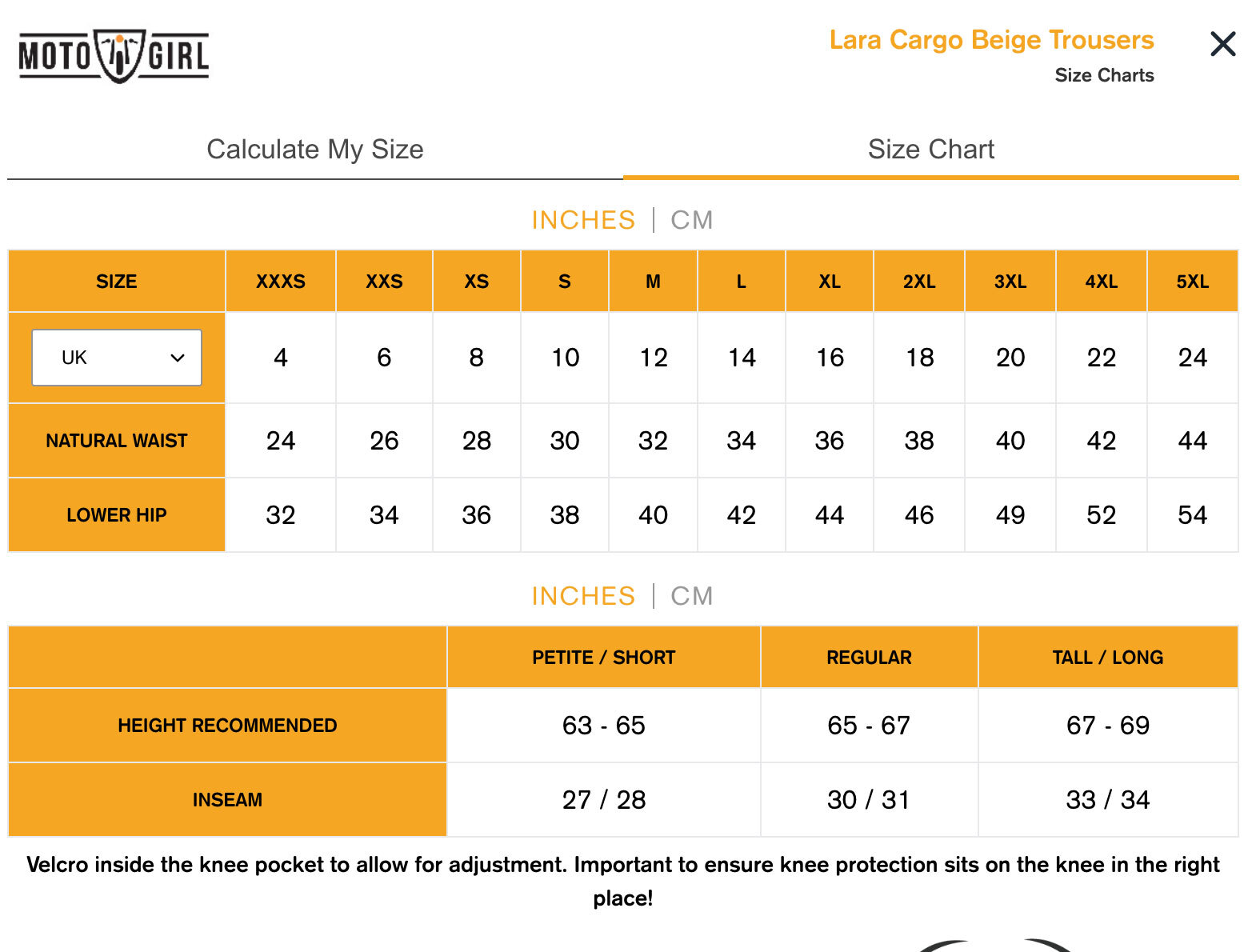
Task: Click the dropdown chevron beside UK
Action: (178, 358)
